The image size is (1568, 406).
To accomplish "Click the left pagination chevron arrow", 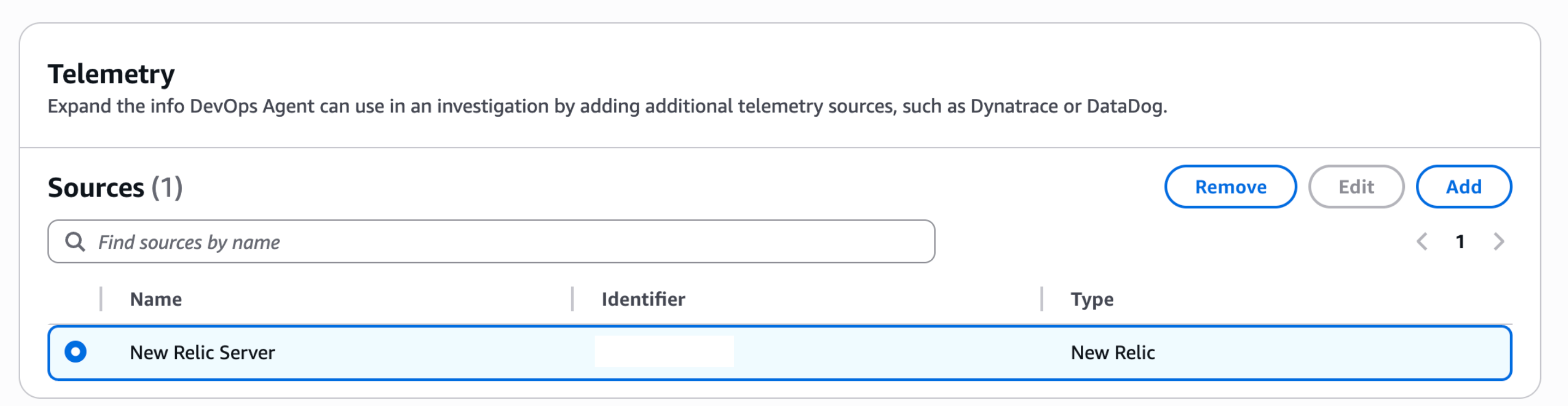I will pos(1422,241).
